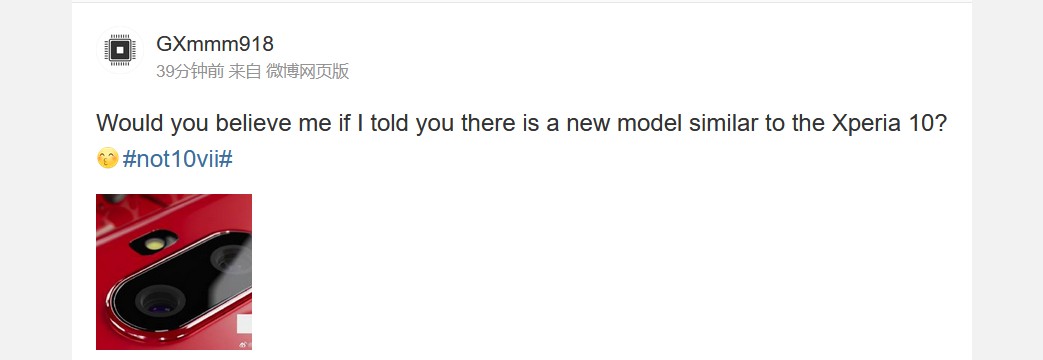The width and height of the screenshot is (1043, 360).
Task: Click the upper camera lens in photo
Action: click(x=229, y=260)
